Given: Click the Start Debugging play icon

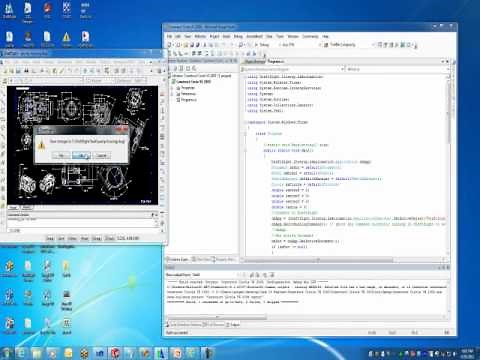Looking at the screenshot, I should click(x=256, y=44).
